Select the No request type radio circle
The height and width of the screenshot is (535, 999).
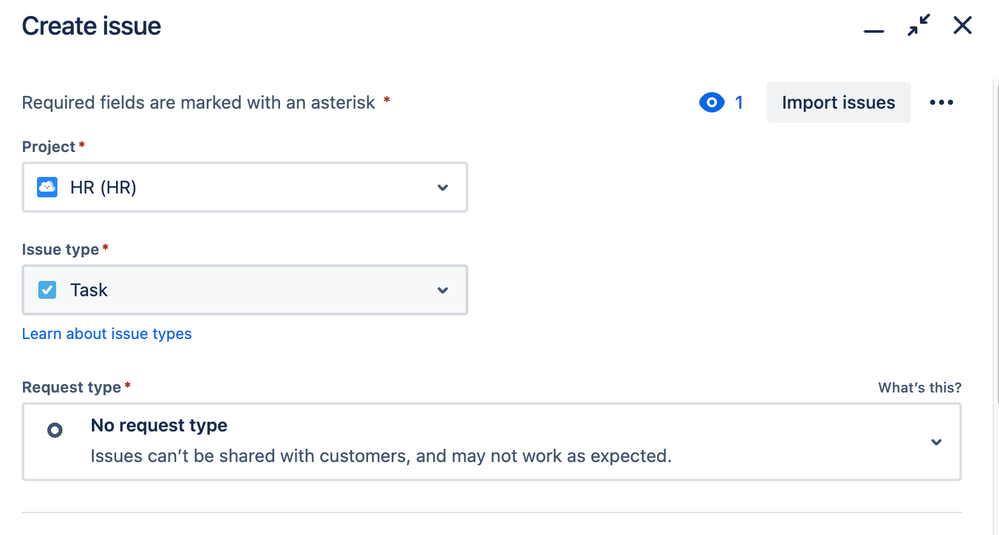(55, 430)
